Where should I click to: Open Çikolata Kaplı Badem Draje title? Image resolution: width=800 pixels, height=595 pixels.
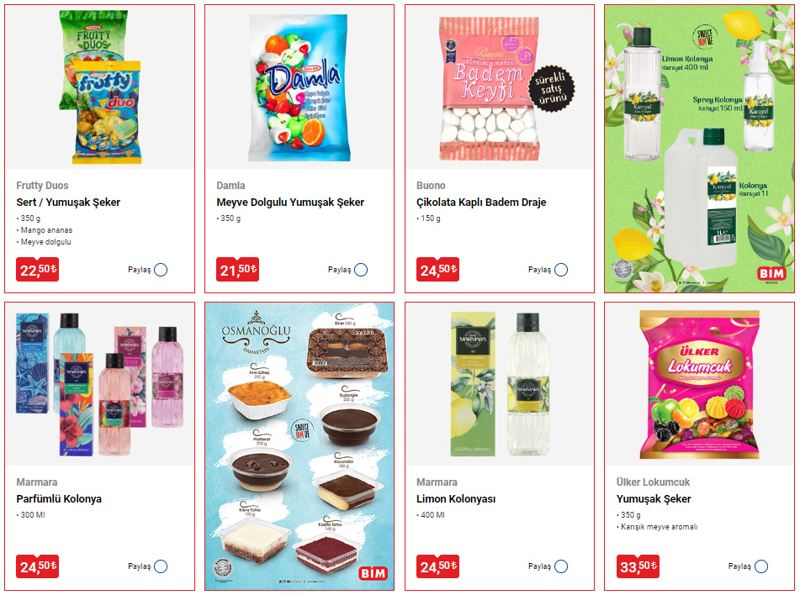(481, 202)
